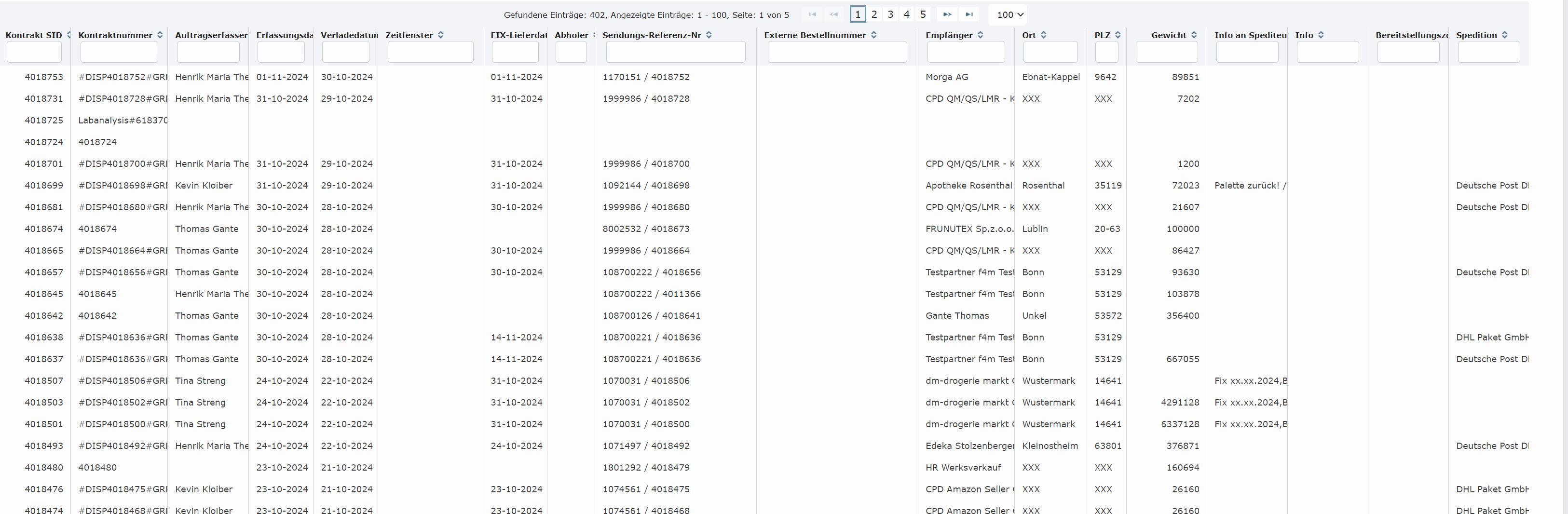Sort table by Zeitfenster using its arrows

click(x=441, y=35)
